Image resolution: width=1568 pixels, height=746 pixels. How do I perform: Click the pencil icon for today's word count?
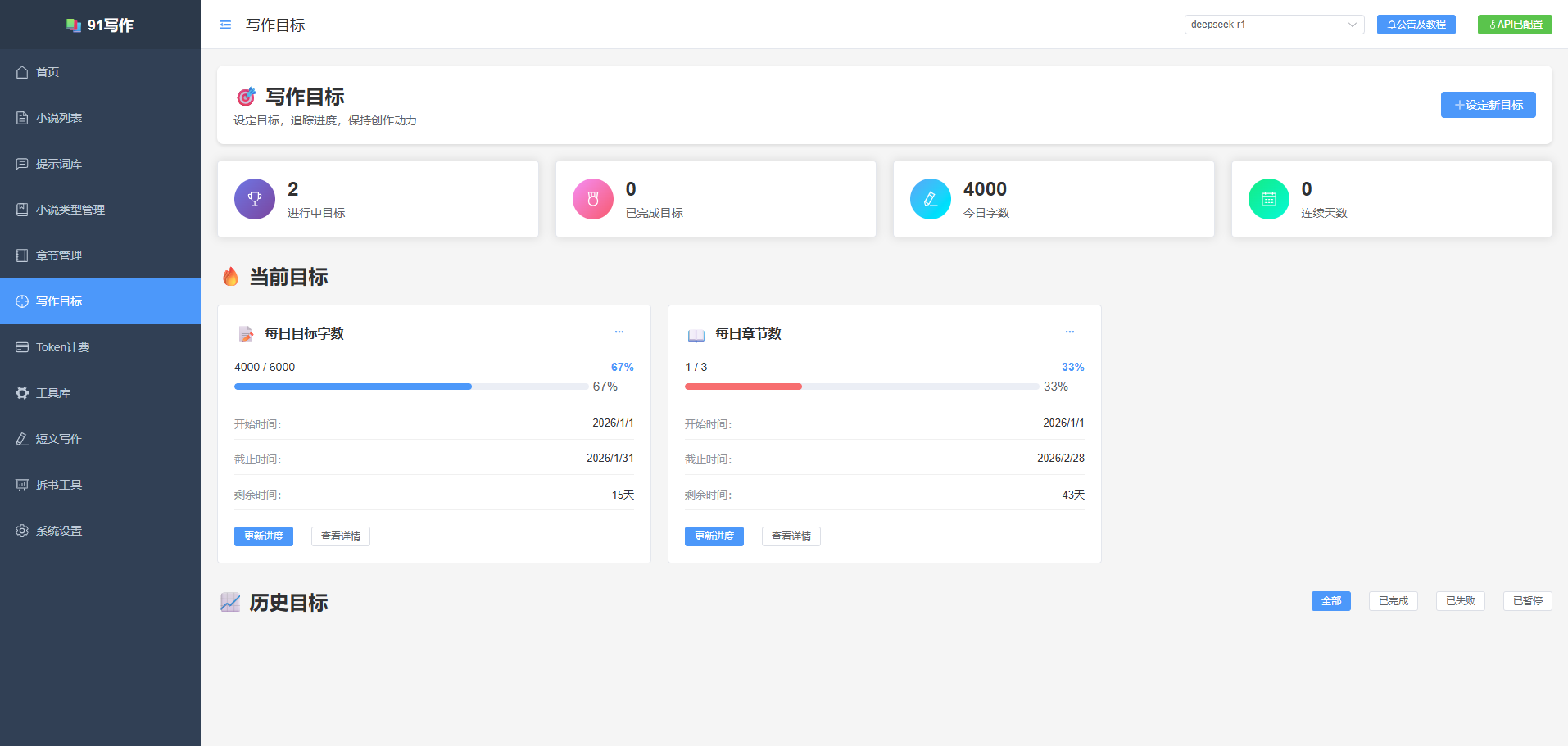(931, 199)
